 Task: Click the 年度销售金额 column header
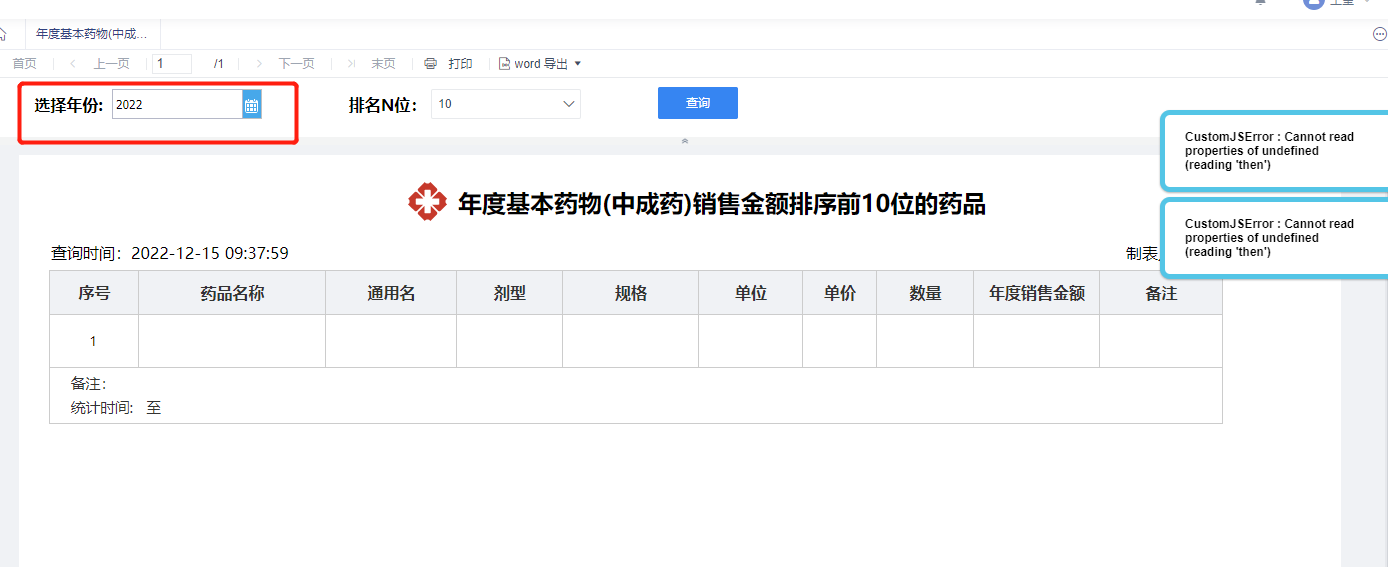pos(1037,293)
